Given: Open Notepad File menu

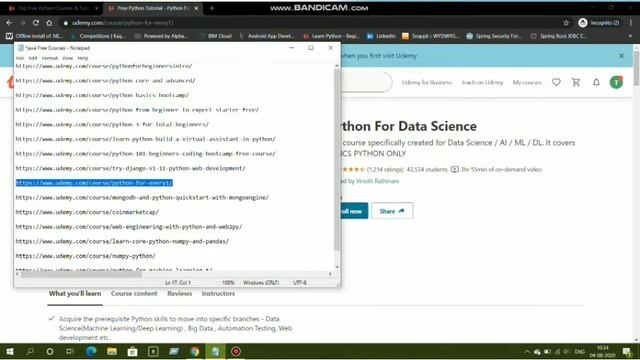Looking at the screenshot, I should coord(20,58).
